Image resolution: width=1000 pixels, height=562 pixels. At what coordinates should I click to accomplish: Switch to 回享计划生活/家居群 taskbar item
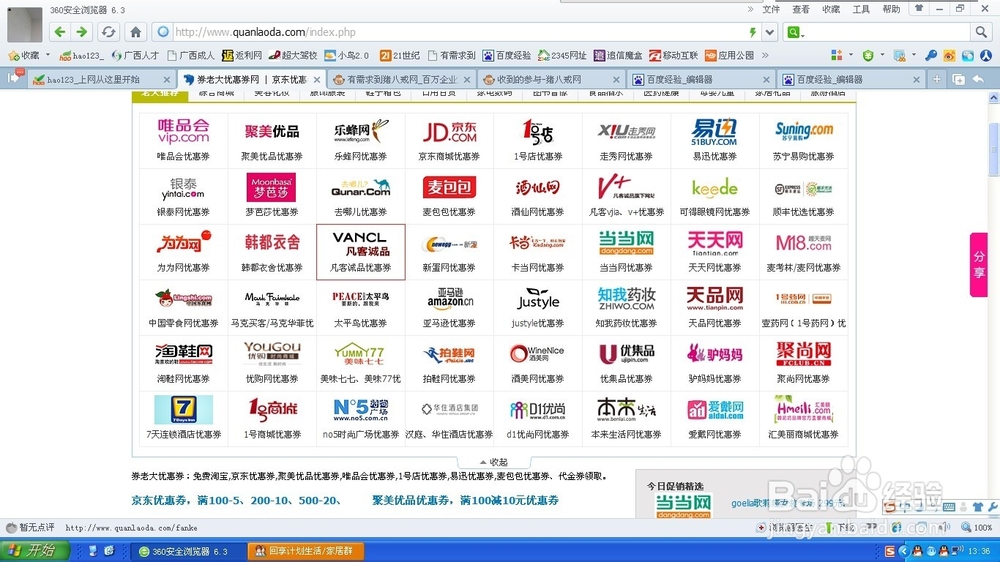point(305,551)
